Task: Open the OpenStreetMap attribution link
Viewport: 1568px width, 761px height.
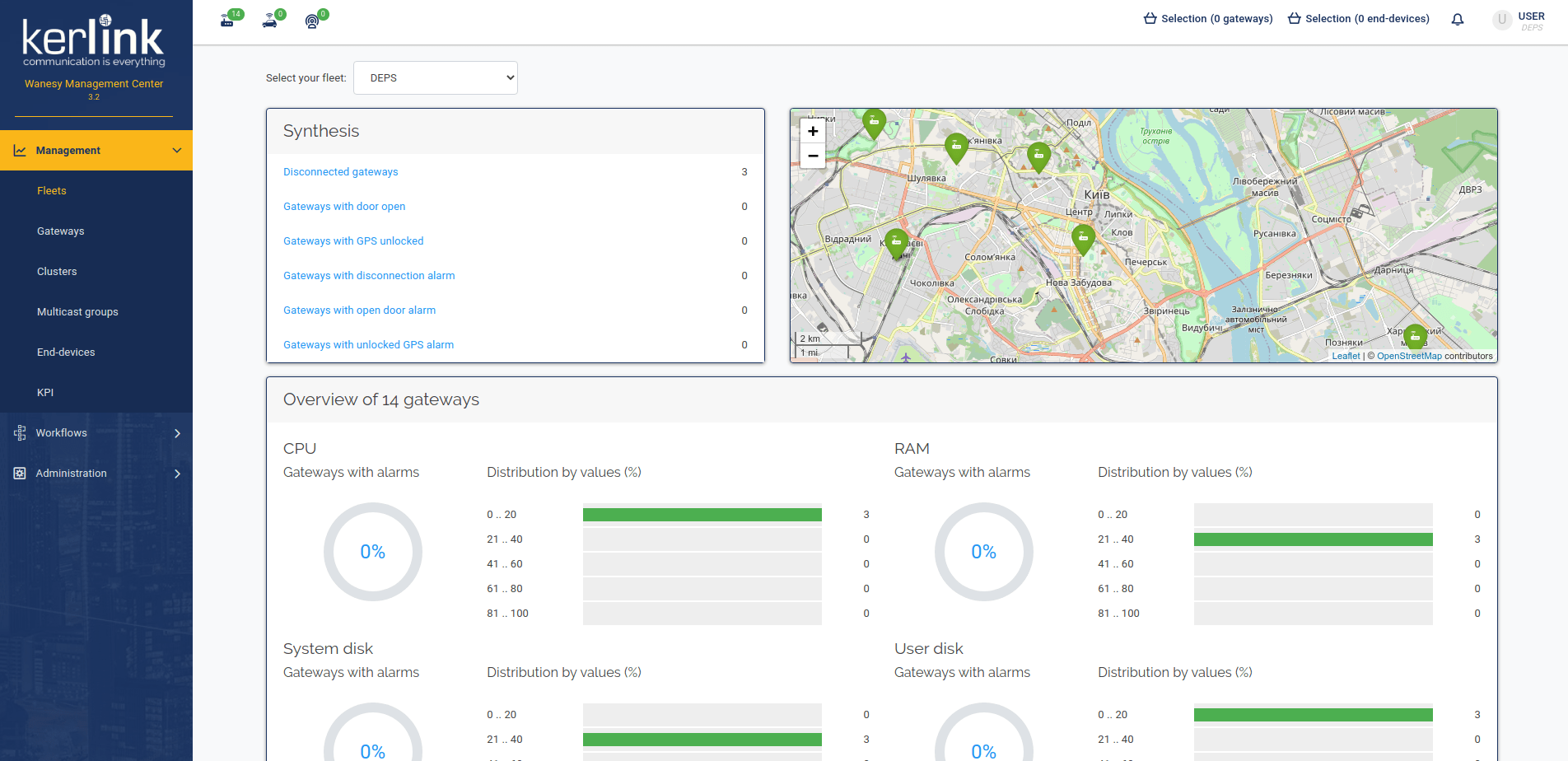Action: pos(1409,357)
